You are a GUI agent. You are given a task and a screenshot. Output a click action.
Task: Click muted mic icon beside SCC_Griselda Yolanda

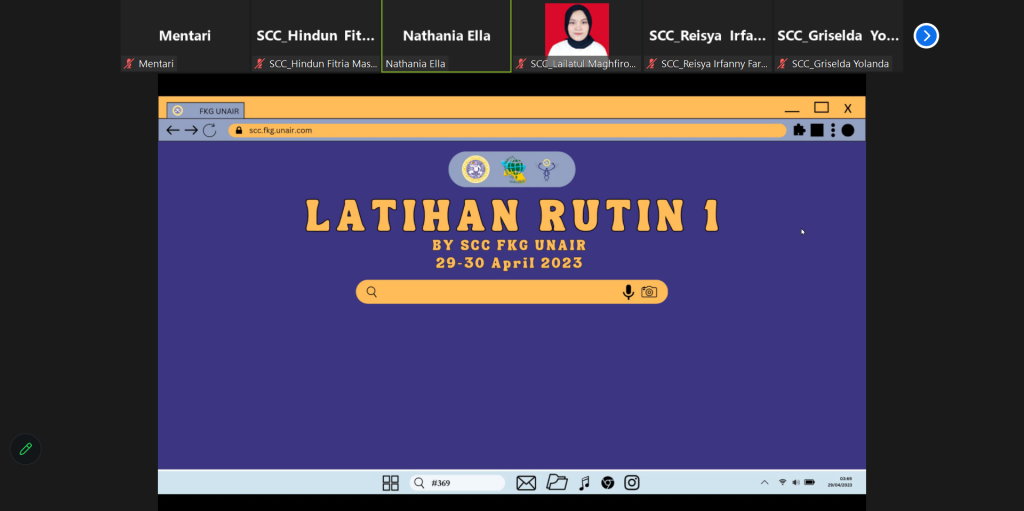[x=782, y=64]
